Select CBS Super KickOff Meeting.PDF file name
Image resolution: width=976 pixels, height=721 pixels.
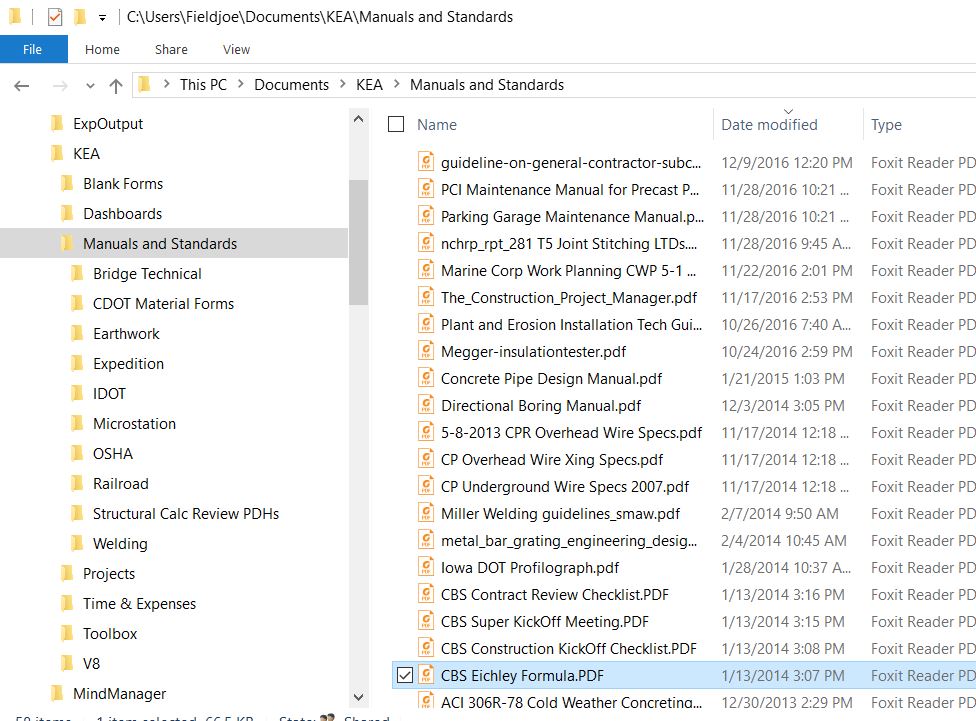pos(545,621)
